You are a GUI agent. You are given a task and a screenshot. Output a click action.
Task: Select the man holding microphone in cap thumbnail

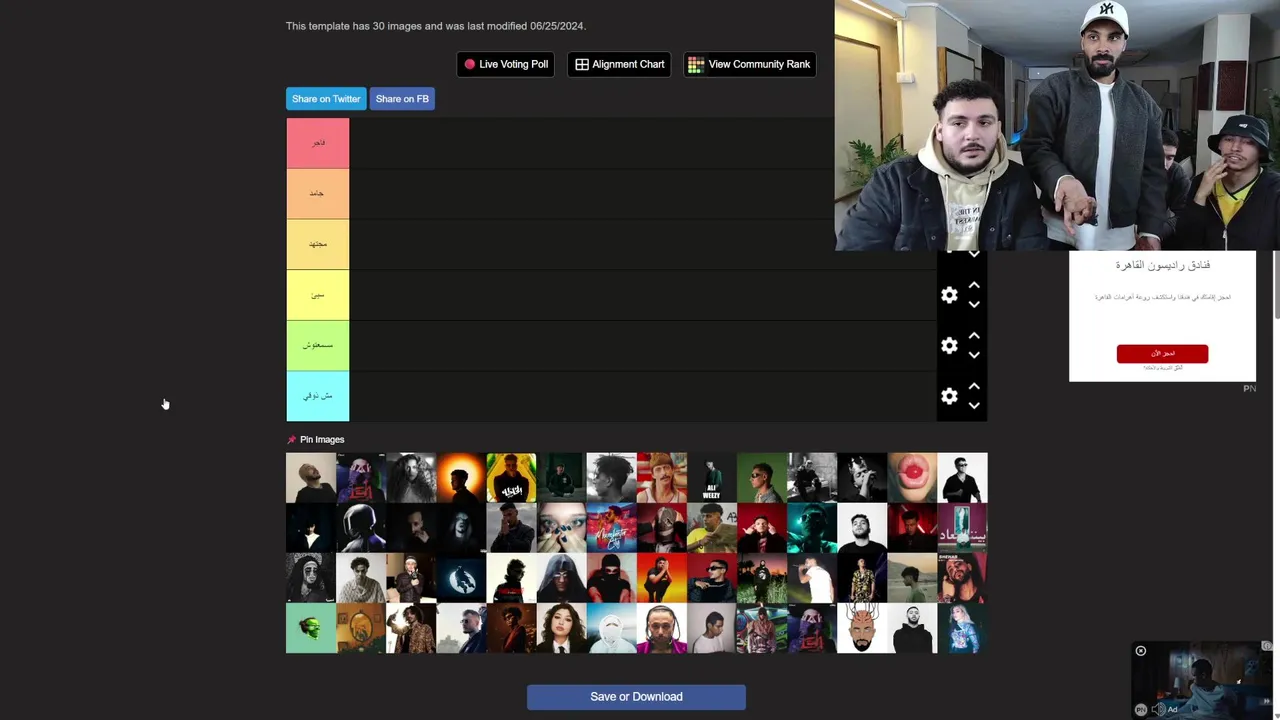point(411,578)
